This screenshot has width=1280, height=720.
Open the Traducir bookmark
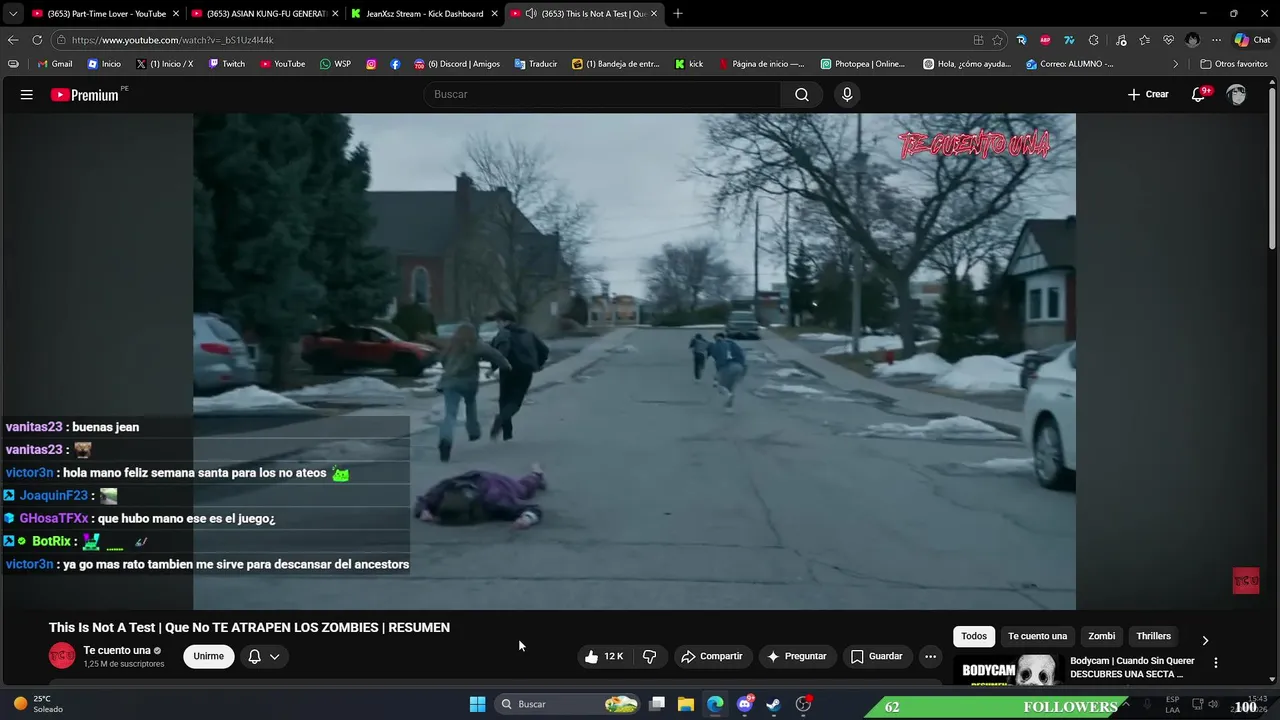pyautogui.click(x=536, y=64)
